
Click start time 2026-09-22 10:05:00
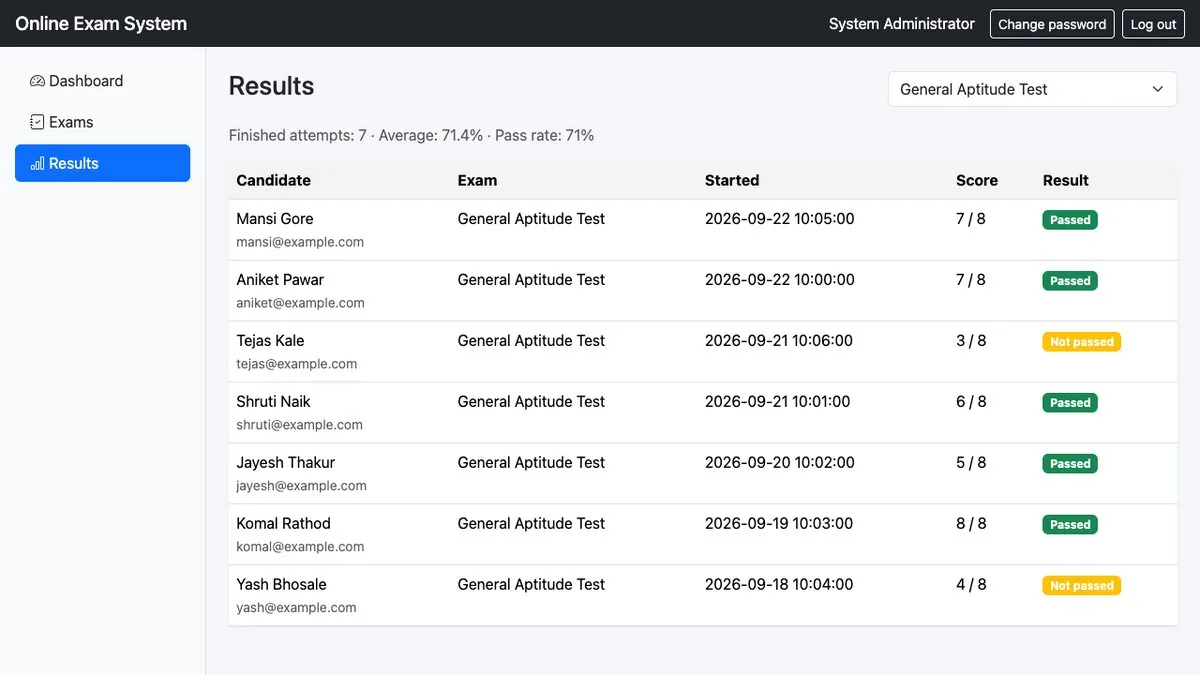(780, 219)
